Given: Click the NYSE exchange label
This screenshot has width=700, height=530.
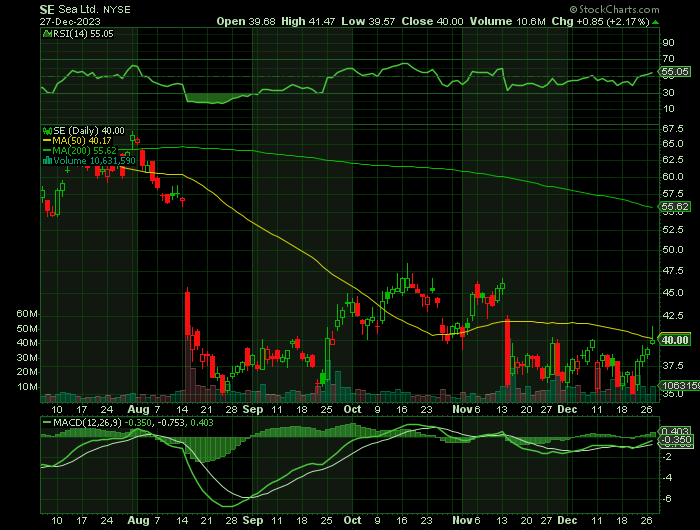Looking at the screenshot, I should tap(117, 10).
